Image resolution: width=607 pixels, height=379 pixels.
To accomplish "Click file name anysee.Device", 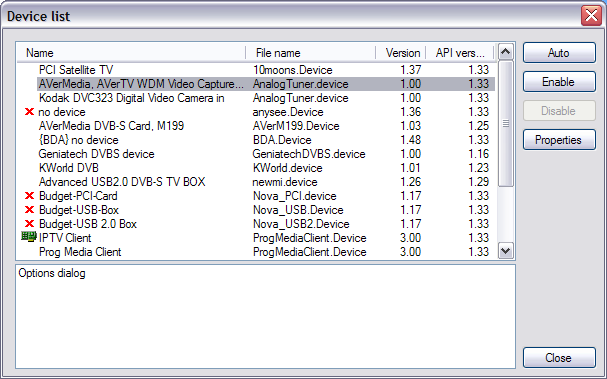I will tap(288, 112).
